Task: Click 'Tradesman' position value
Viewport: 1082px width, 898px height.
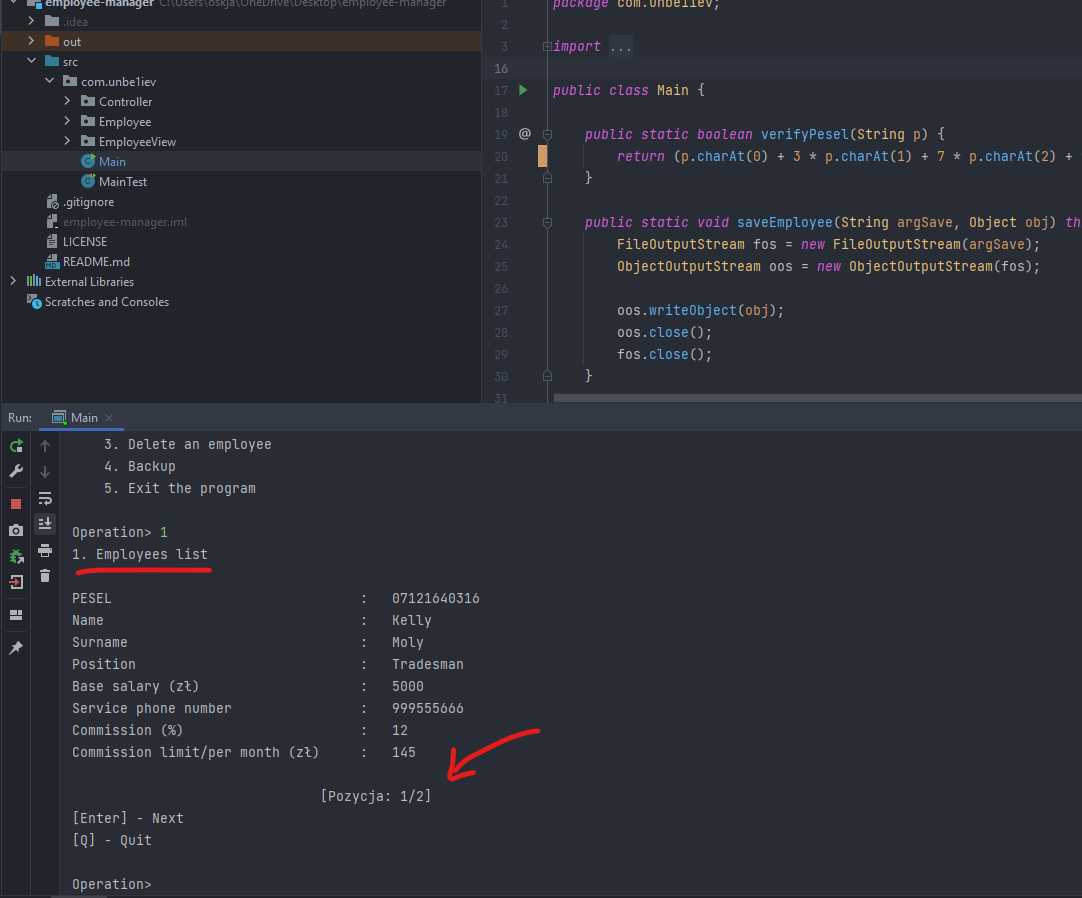Action: coord(428,664)
